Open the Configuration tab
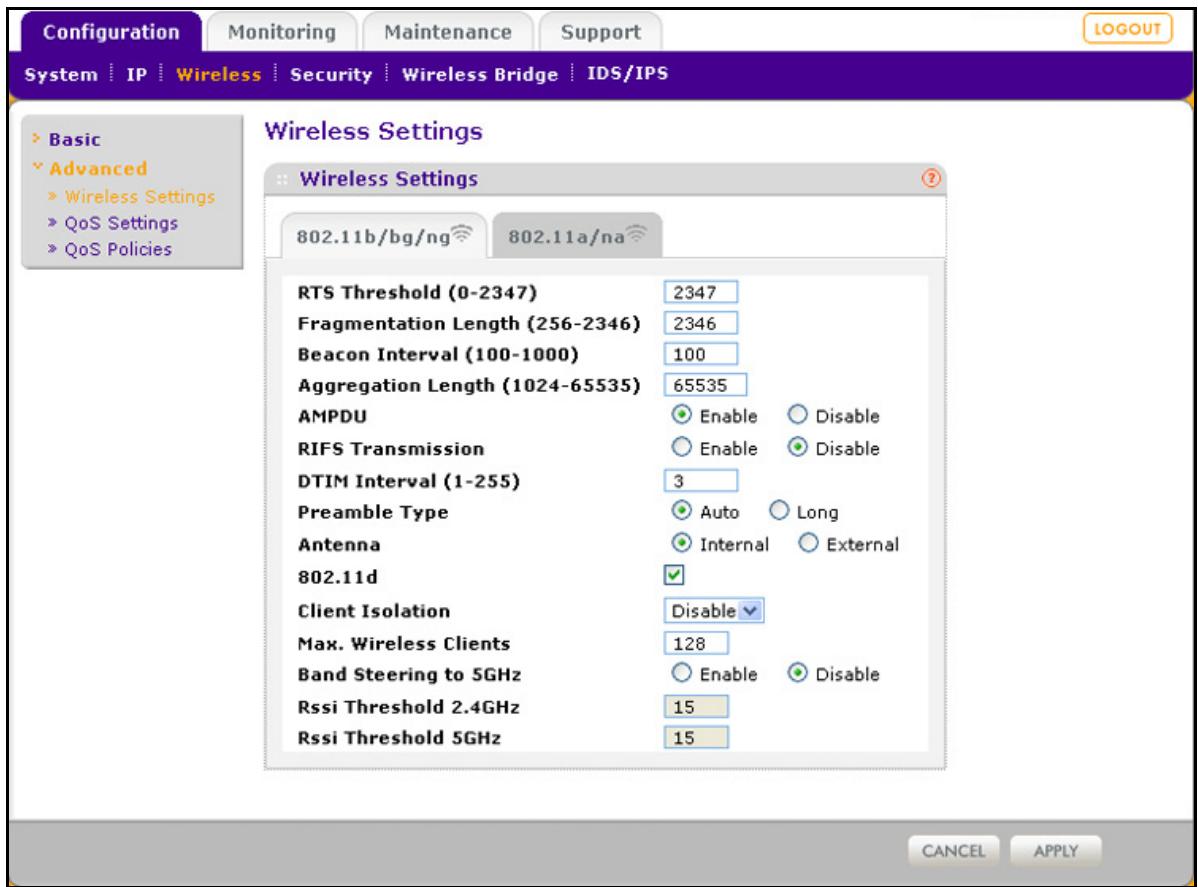Viewport: 1198px width, 887px height. pyautogui.click(x=112, y=32)
